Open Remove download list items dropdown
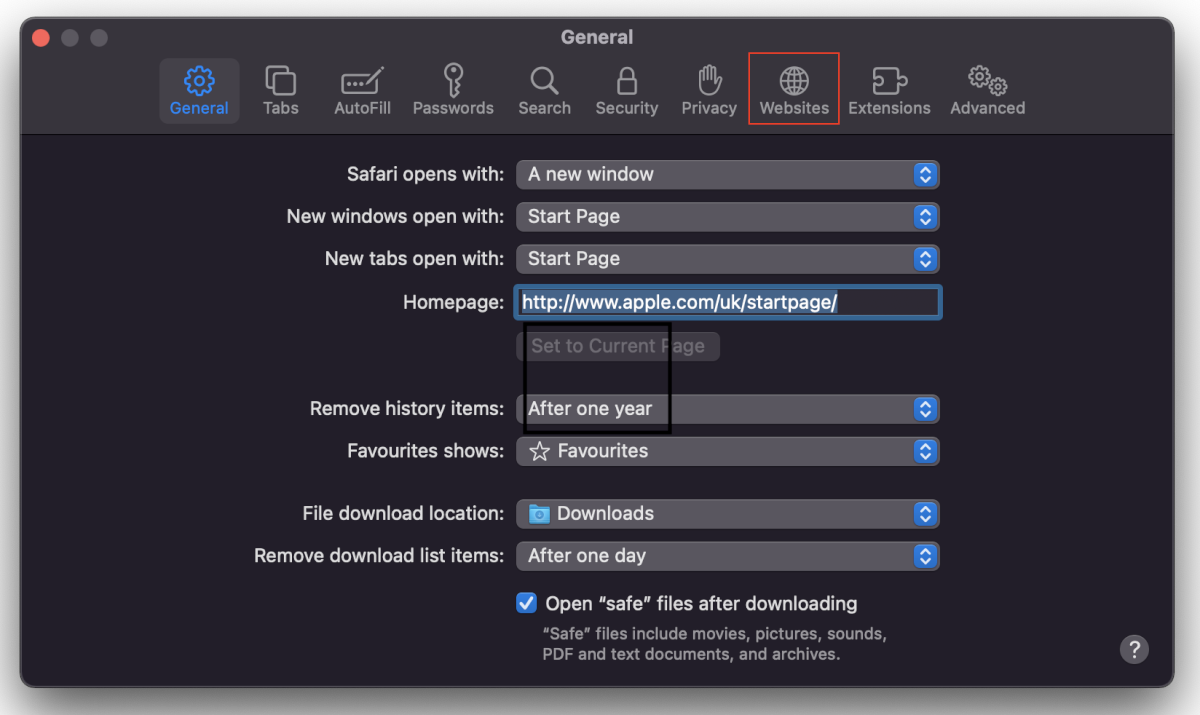Screen dimensions: 1200x715 coord(727,555)
